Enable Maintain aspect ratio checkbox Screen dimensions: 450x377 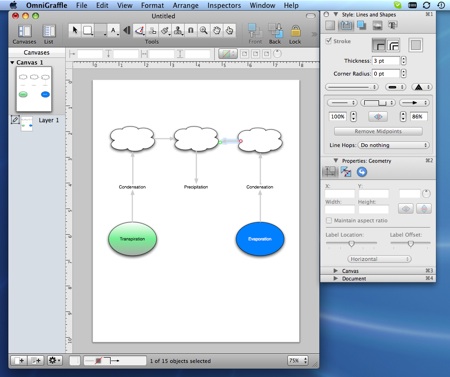coord(329,220)
